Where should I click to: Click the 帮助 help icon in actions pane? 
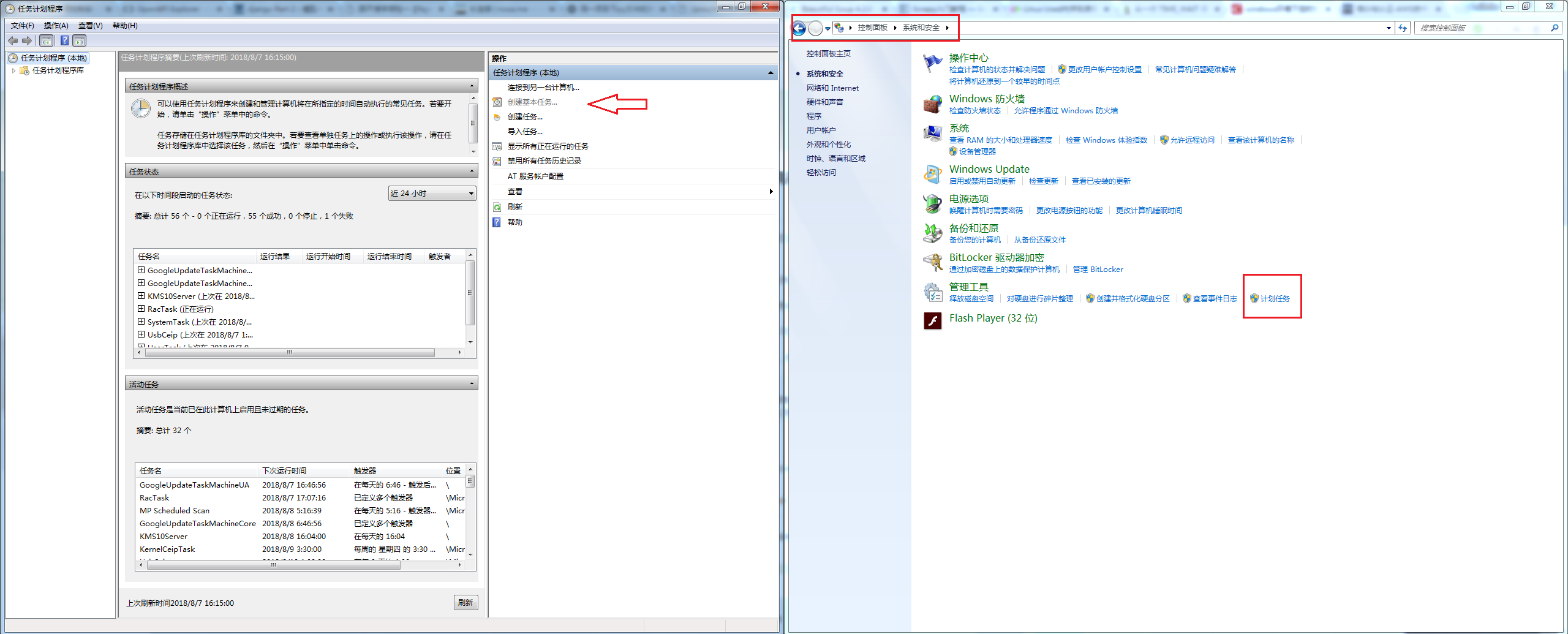pyautogui.click(x=497, y=222)
